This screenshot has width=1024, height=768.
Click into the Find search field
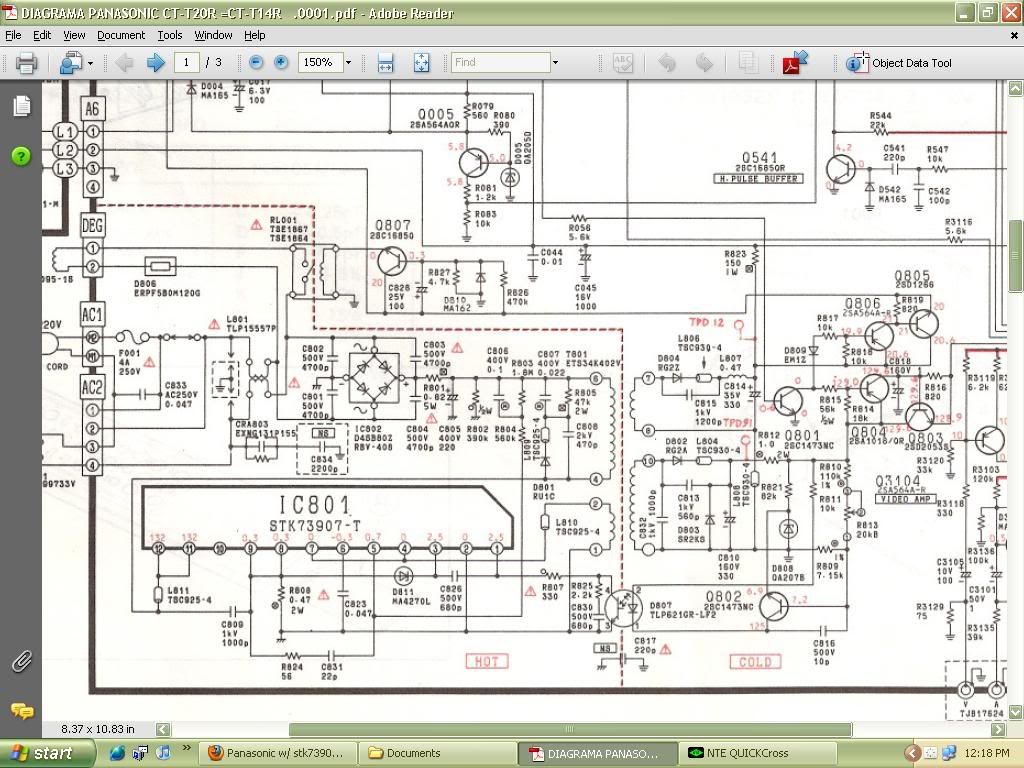click(x=500, y=62)
